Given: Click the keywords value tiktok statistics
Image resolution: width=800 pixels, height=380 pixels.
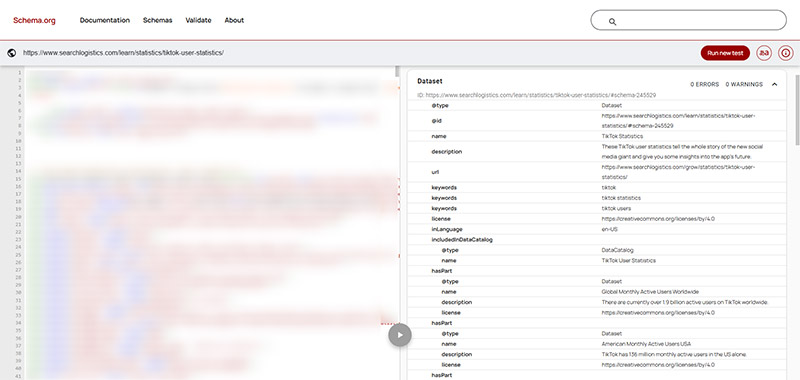Looking at the screenshot, I should coord(621,198).
